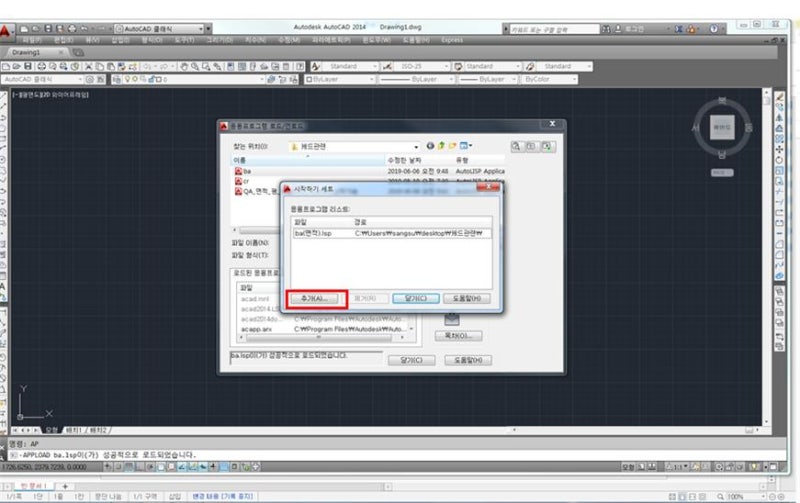Click the startup suite briefcase icon

click(x=452, y=319)
